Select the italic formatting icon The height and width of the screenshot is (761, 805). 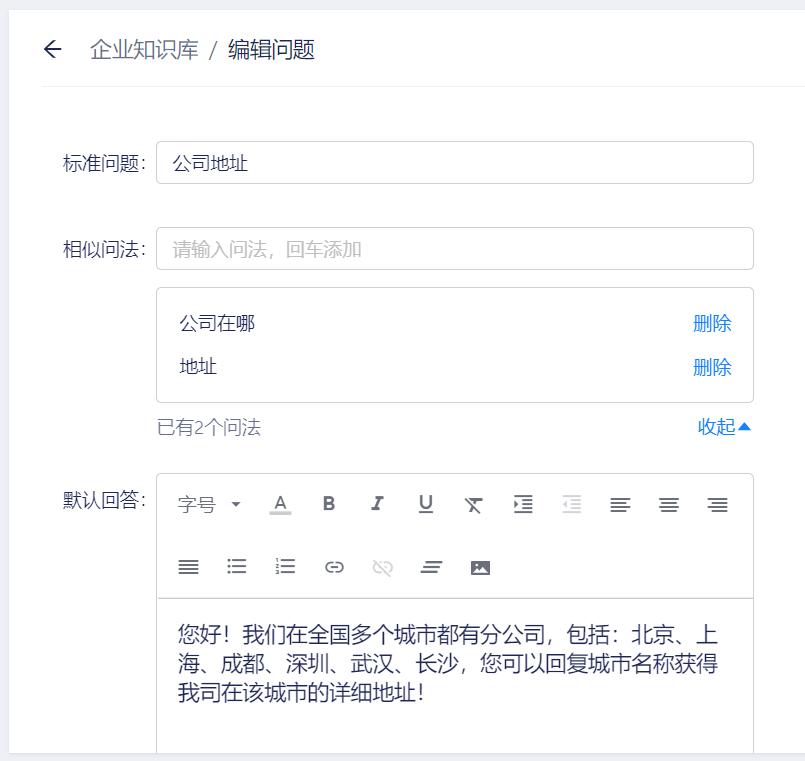(x=377, y=505)
